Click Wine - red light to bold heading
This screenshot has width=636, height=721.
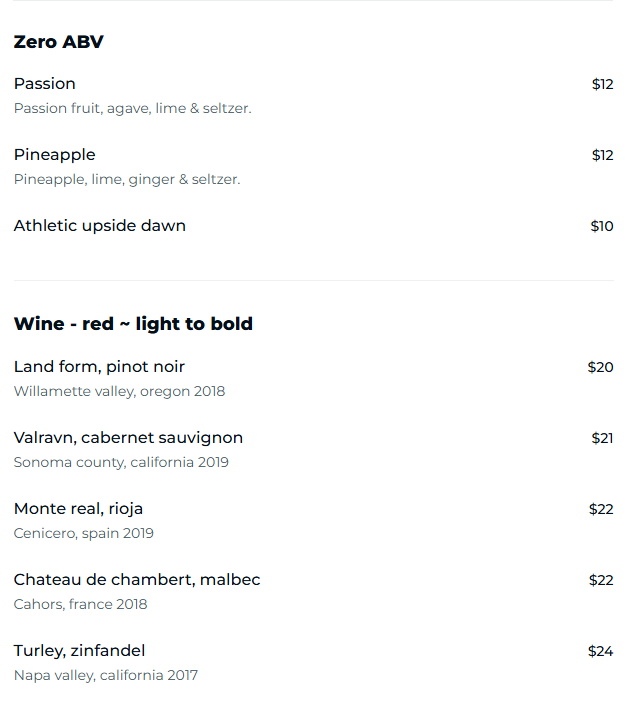[x=133, y=324]
